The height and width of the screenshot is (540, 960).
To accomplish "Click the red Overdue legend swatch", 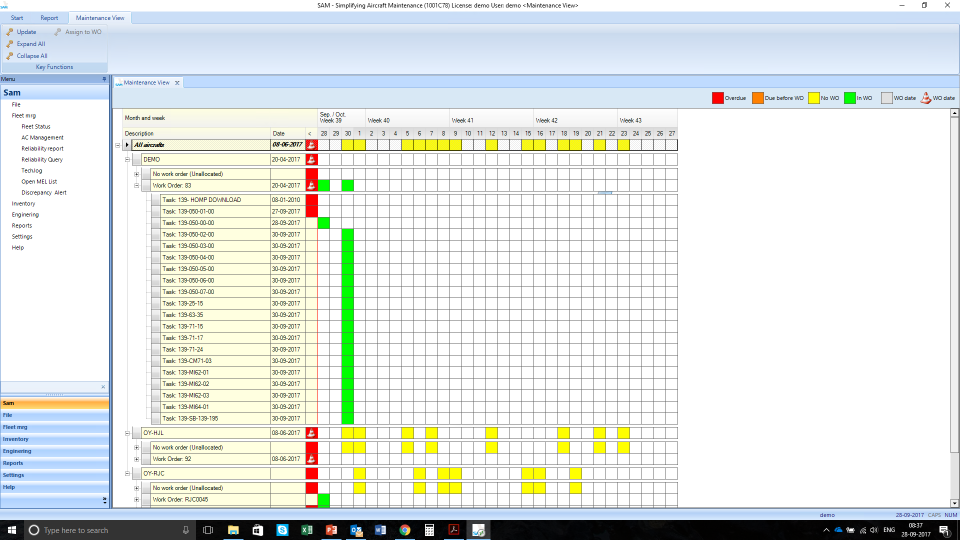I will click(718, 98).
